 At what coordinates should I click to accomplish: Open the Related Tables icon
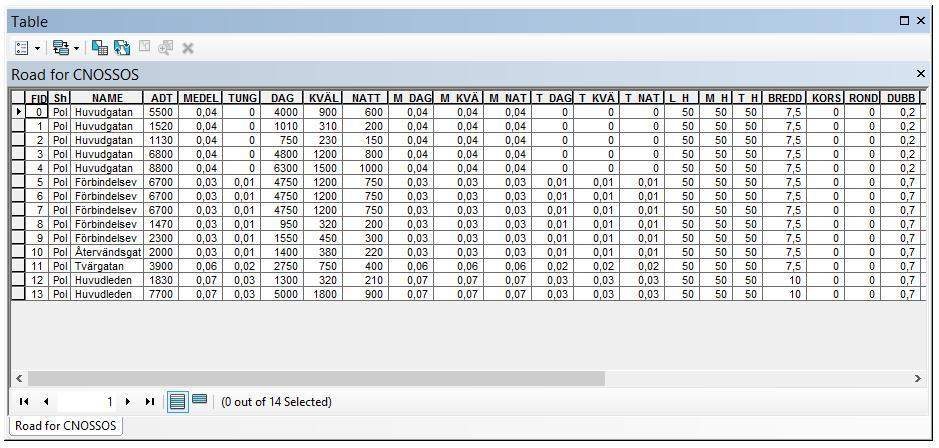pos(60,47)
